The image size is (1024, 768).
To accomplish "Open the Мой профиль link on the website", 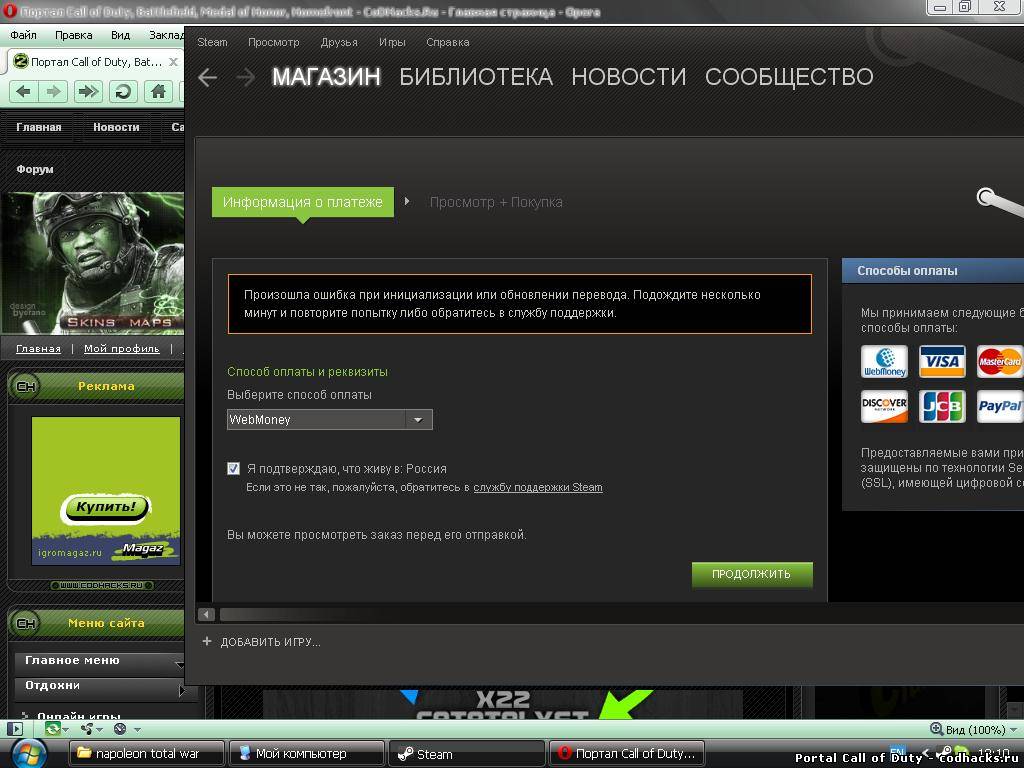I will tap(121, 349).
